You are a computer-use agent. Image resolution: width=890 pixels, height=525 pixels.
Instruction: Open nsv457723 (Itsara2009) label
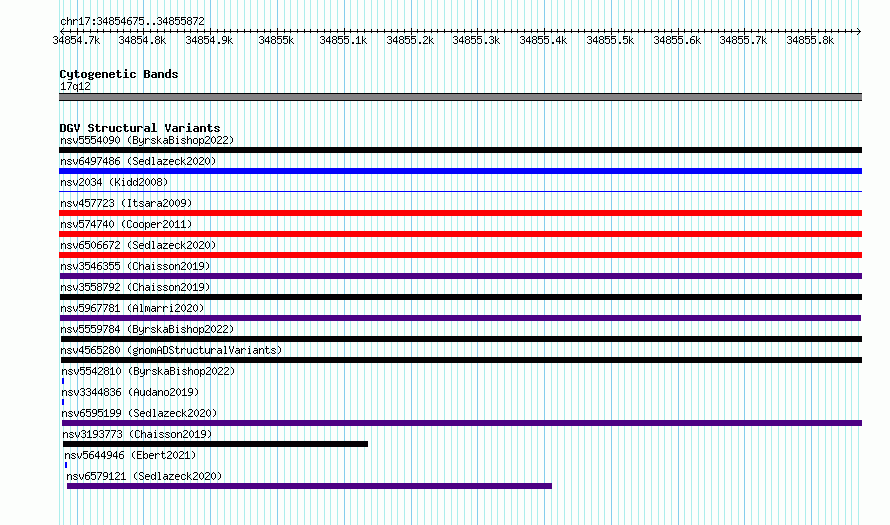(x=126, y=203)
